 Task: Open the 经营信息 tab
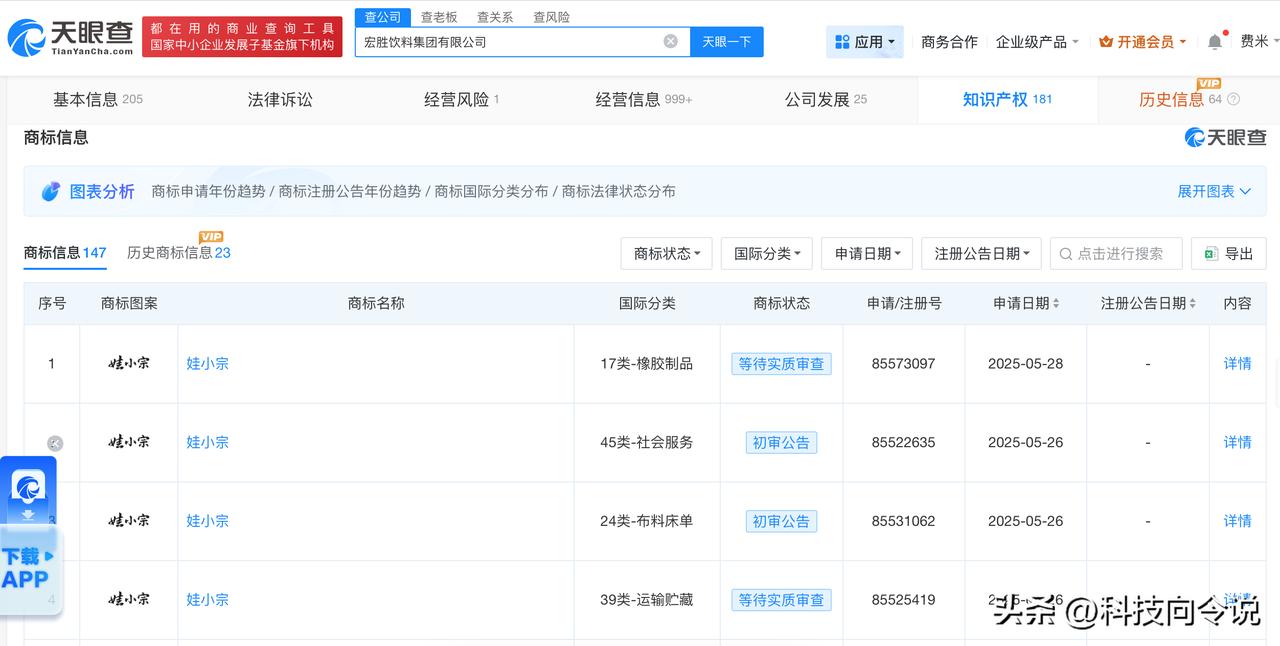[x=644, y=99]
